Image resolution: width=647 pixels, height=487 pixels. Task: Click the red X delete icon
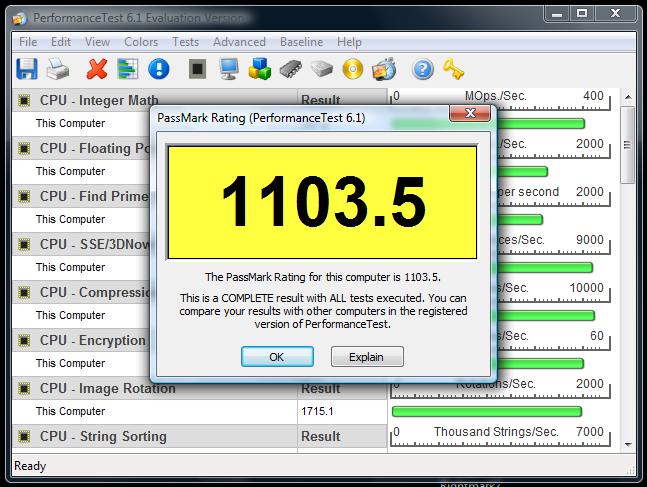click(x=97, y=69)
